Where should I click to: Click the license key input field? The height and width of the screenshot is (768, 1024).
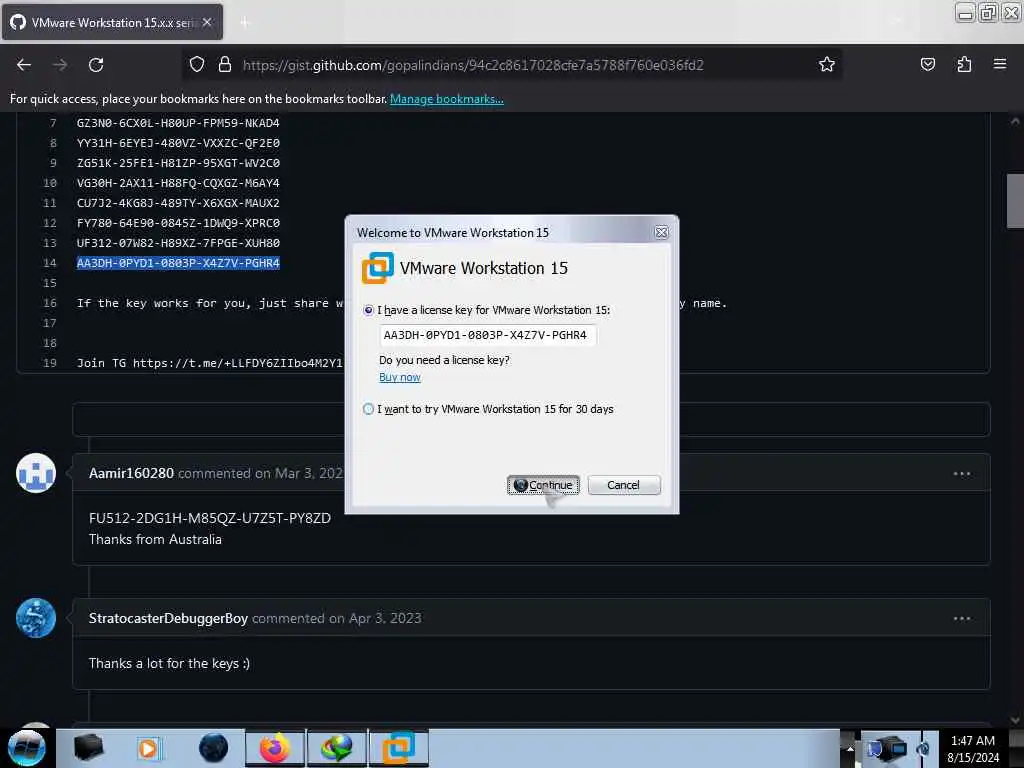click(x=487, y=335)
